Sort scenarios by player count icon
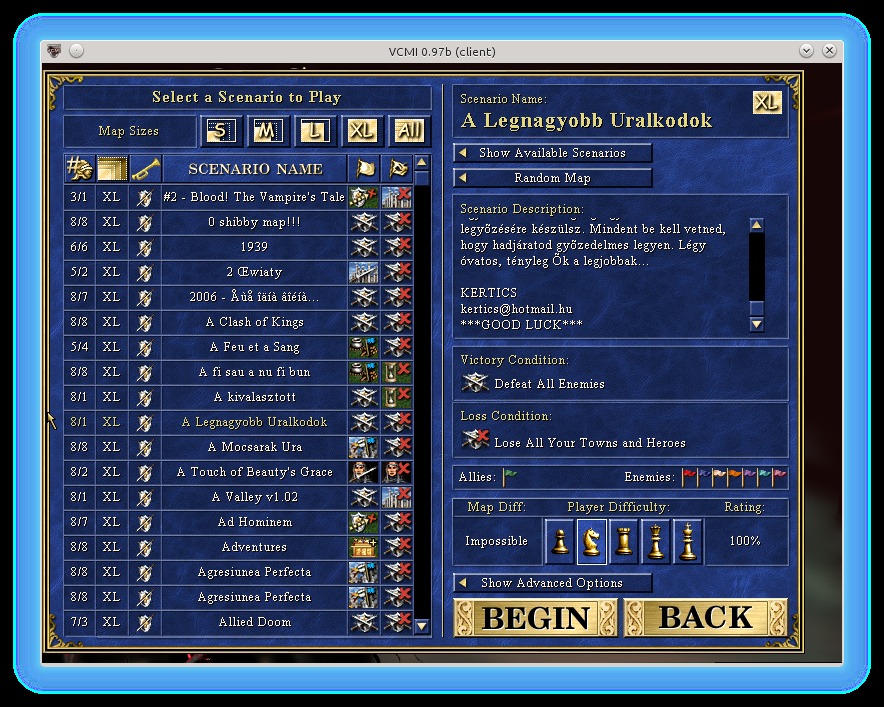 point(79,169)
